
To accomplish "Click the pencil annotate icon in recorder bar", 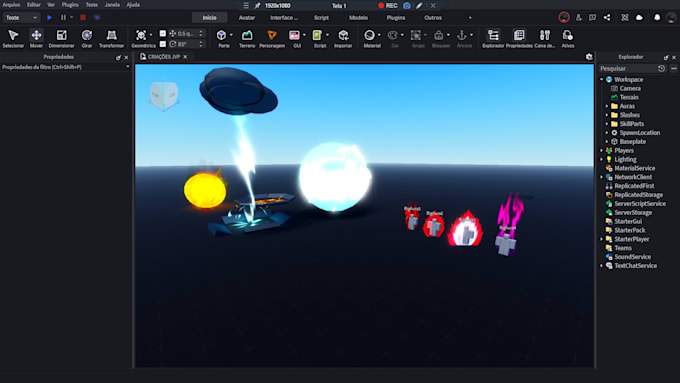I will [x=419, y=6].
